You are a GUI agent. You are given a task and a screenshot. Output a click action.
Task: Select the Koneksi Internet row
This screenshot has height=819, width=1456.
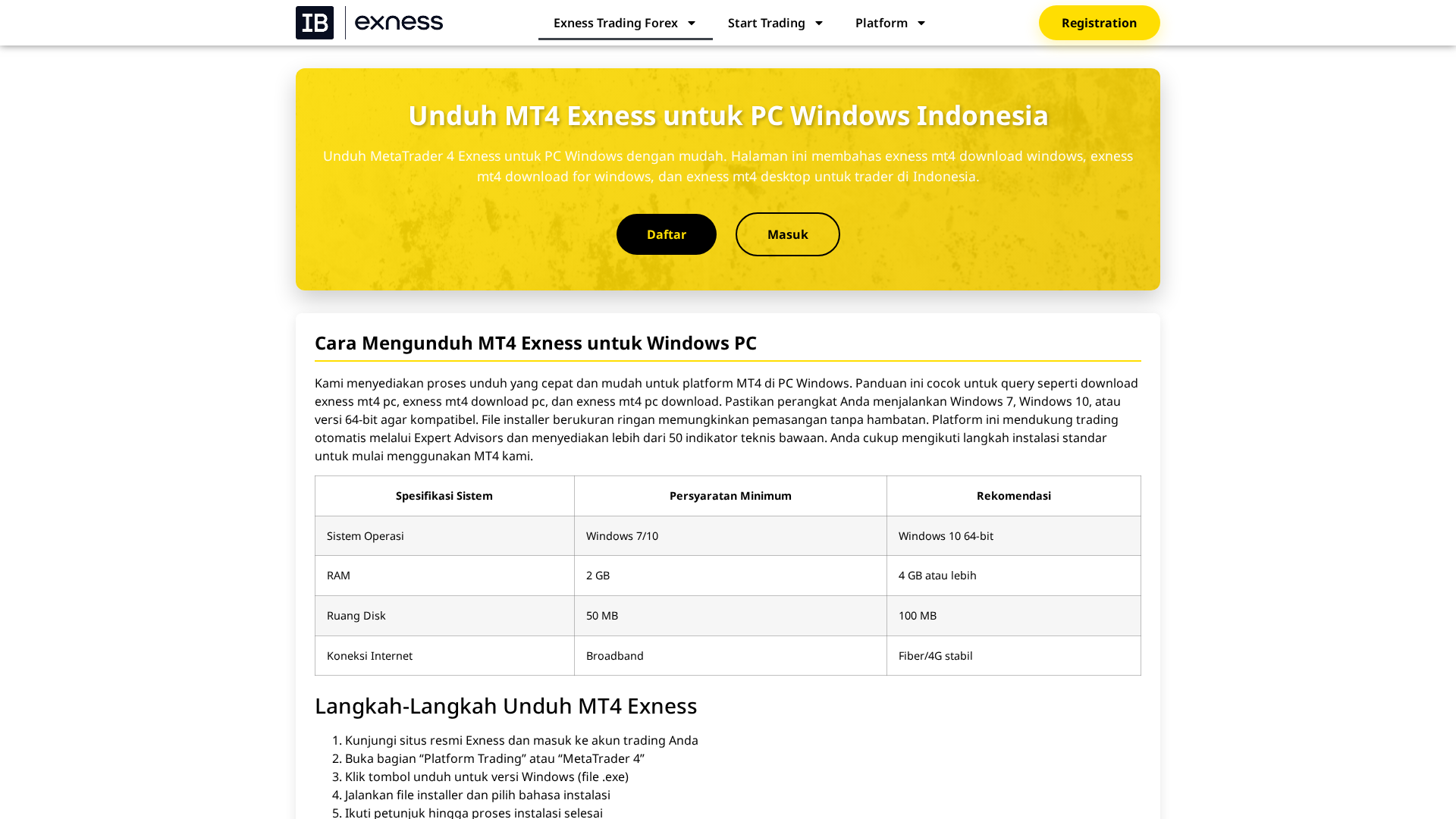(369, 655)
